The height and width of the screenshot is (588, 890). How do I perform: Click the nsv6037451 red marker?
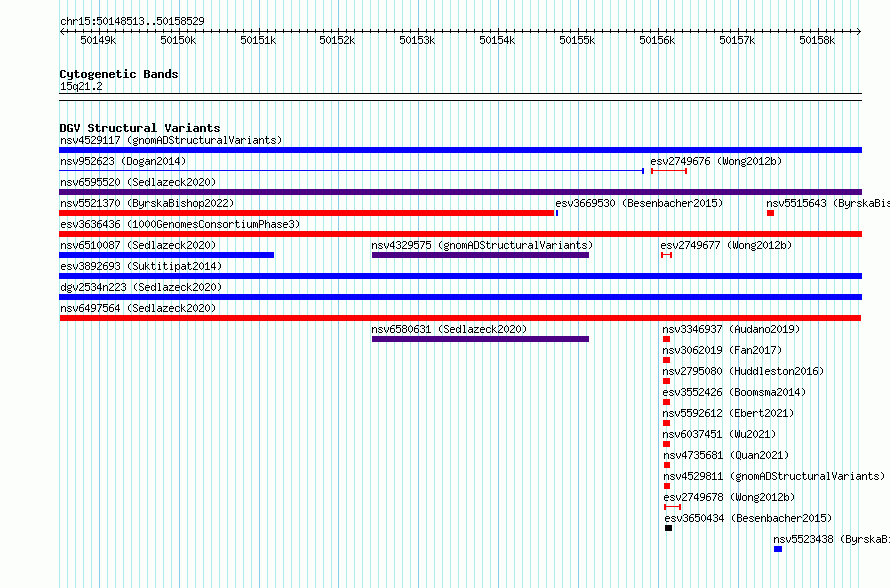coord(666,444)
